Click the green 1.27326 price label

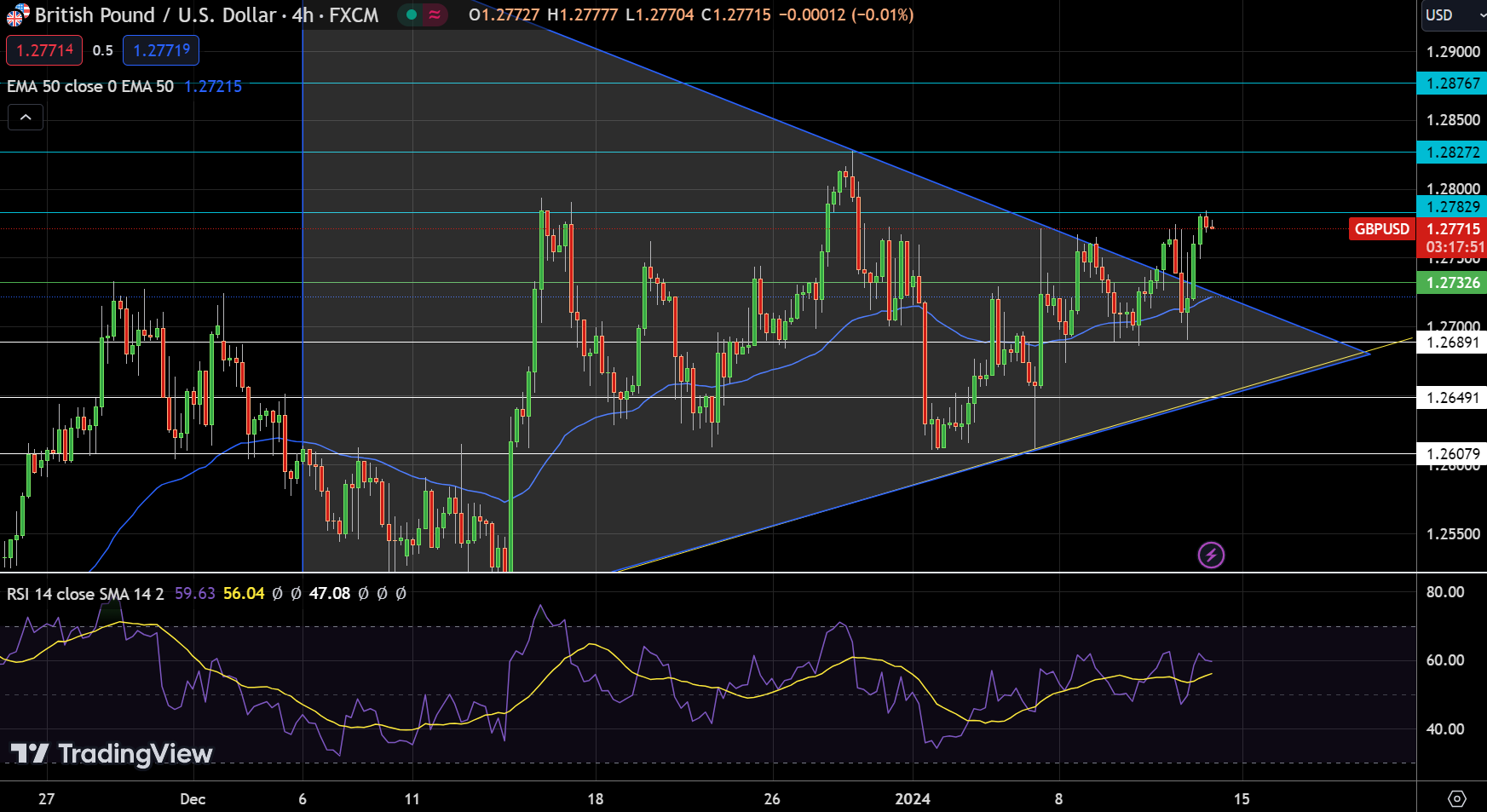coord(1453,283)
